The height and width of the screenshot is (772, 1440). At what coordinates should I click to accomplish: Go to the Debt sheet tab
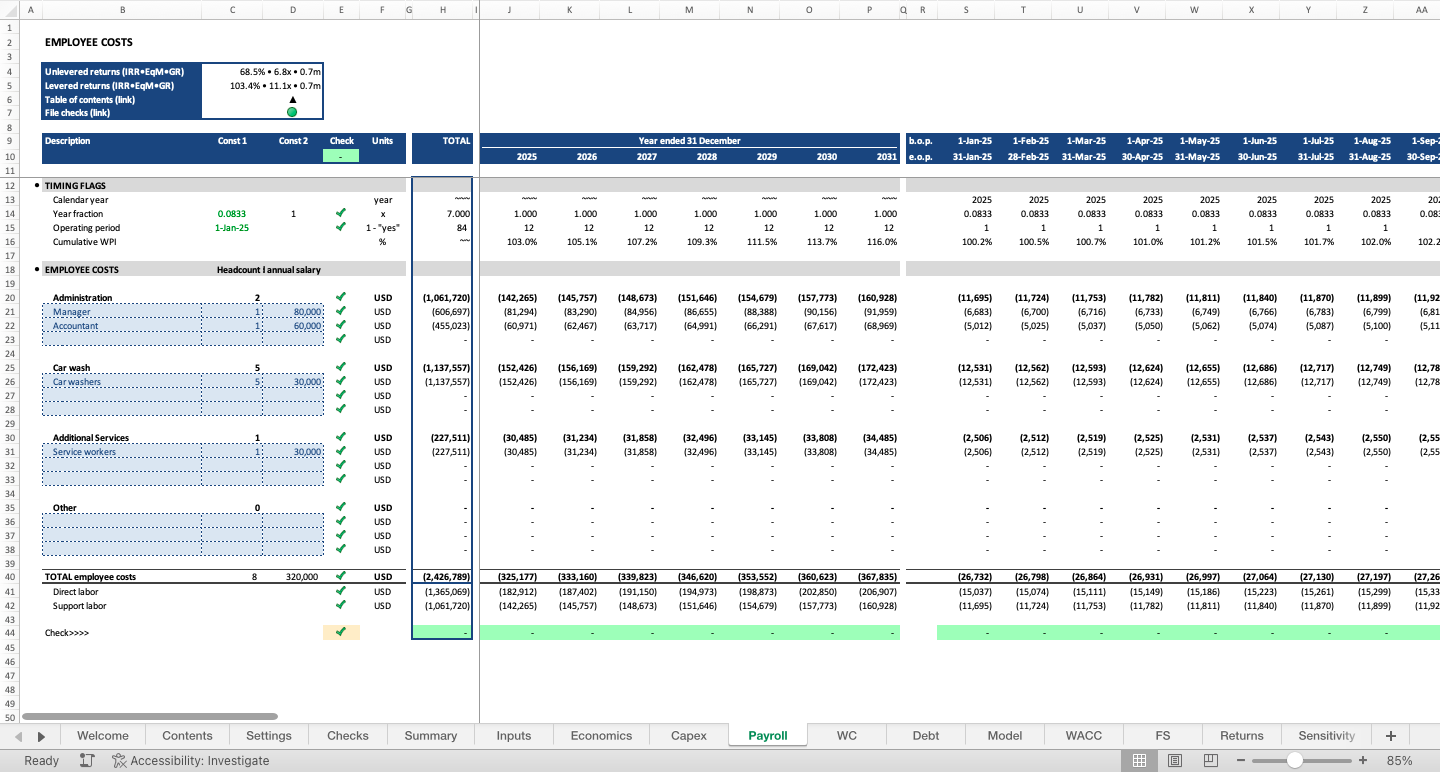pos(926,736)
